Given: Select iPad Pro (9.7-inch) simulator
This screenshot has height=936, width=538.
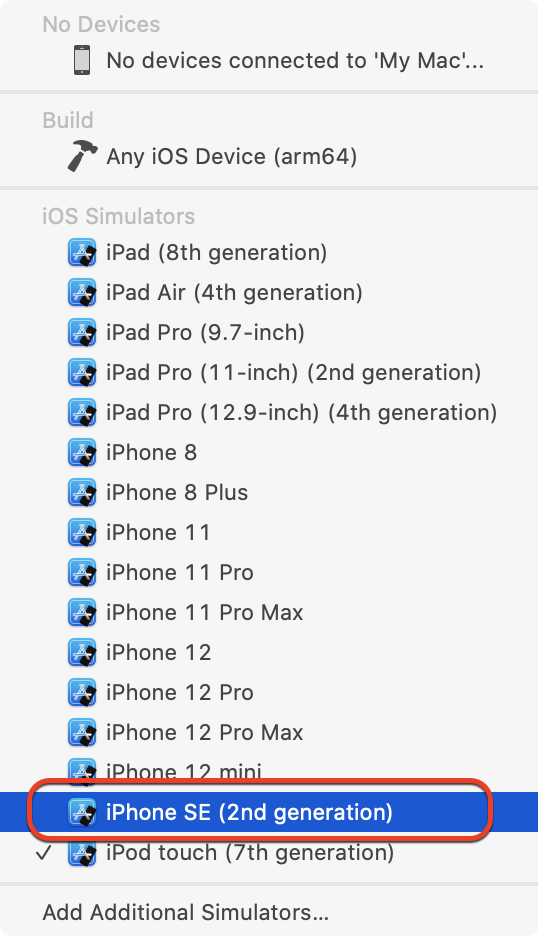Looking at the screenshot, I should [x=269, y=332].
